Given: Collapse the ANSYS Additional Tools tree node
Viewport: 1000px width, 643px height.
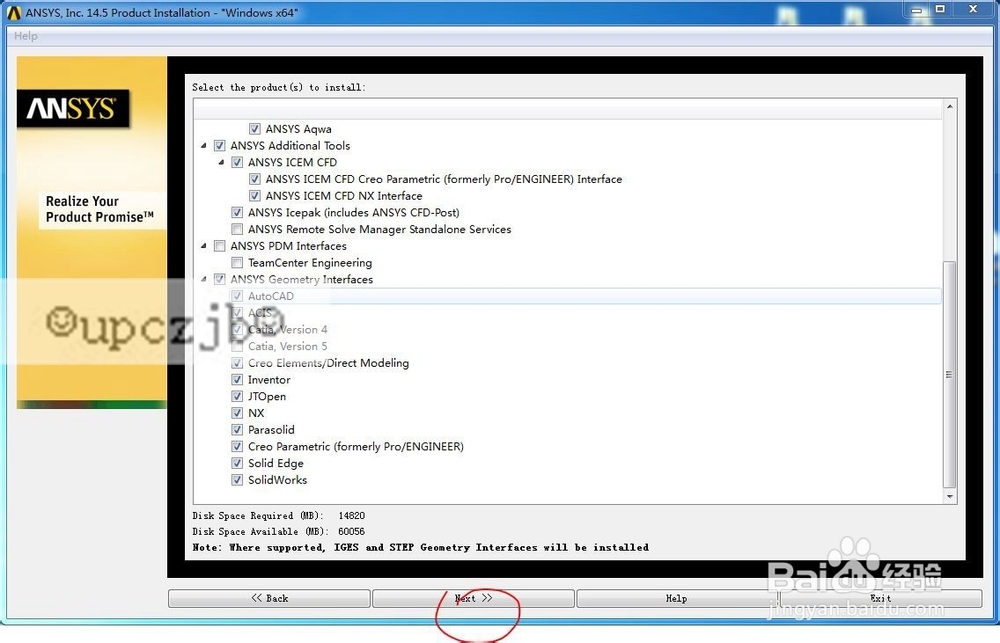Looking at the screenshot, I should (x=203, y=145).
